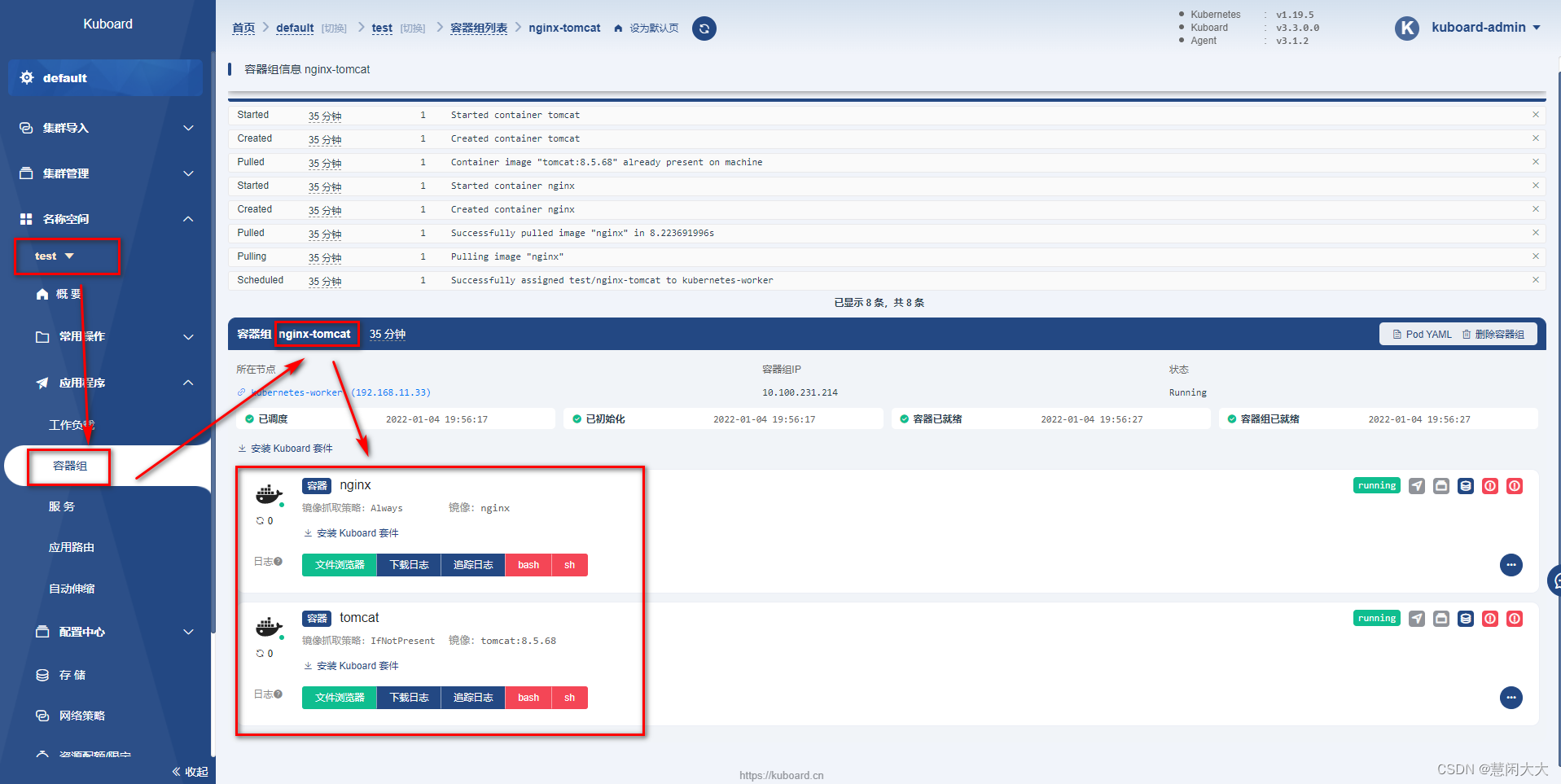The height and width of the screenshot is (784, 1561).
Task: Open the test namespace dropdown
Action: coord(69,256)
